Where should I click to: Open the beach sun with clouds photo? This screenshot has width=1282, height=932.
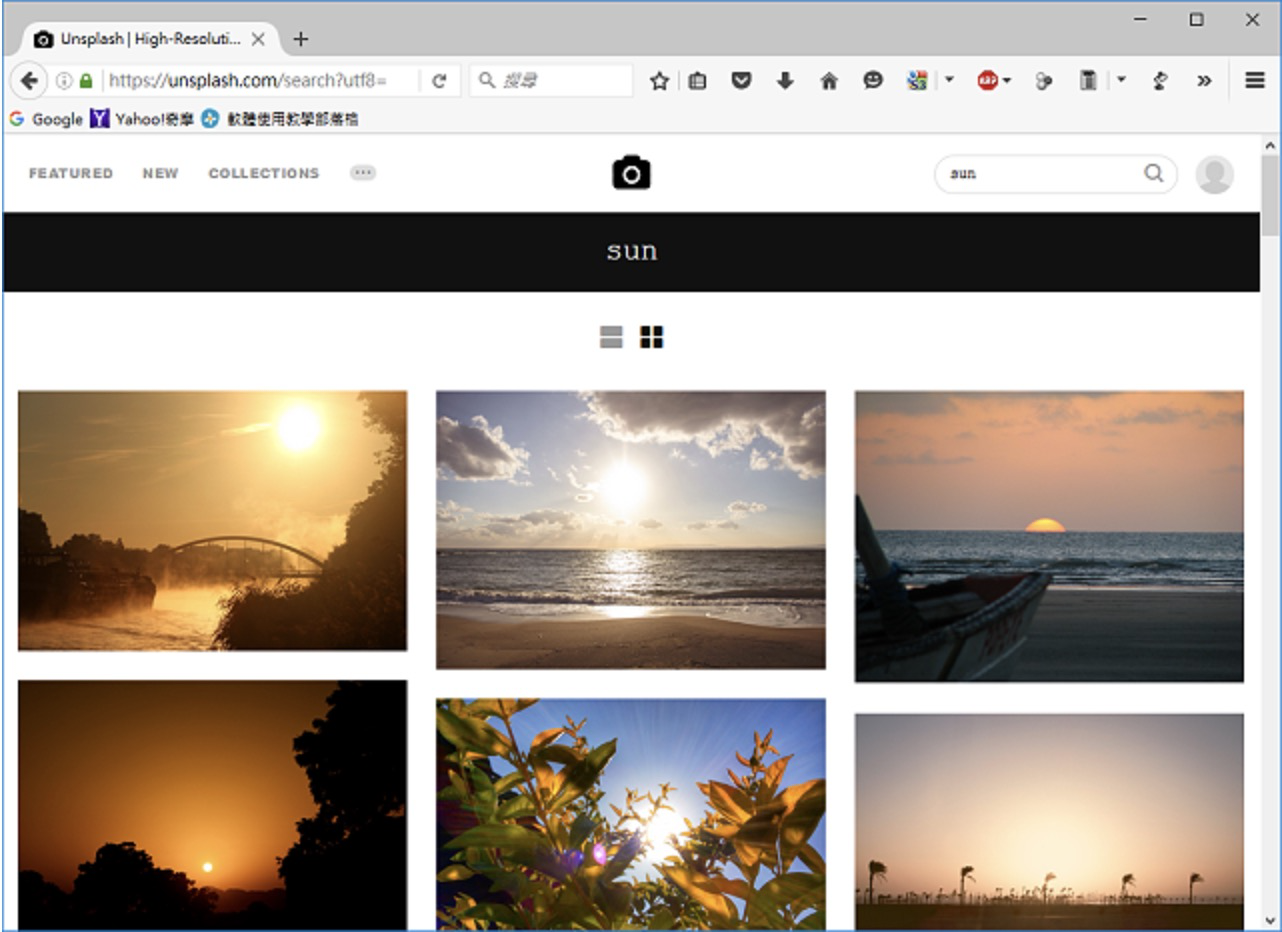pyautogui.click(x=631, y=529)
